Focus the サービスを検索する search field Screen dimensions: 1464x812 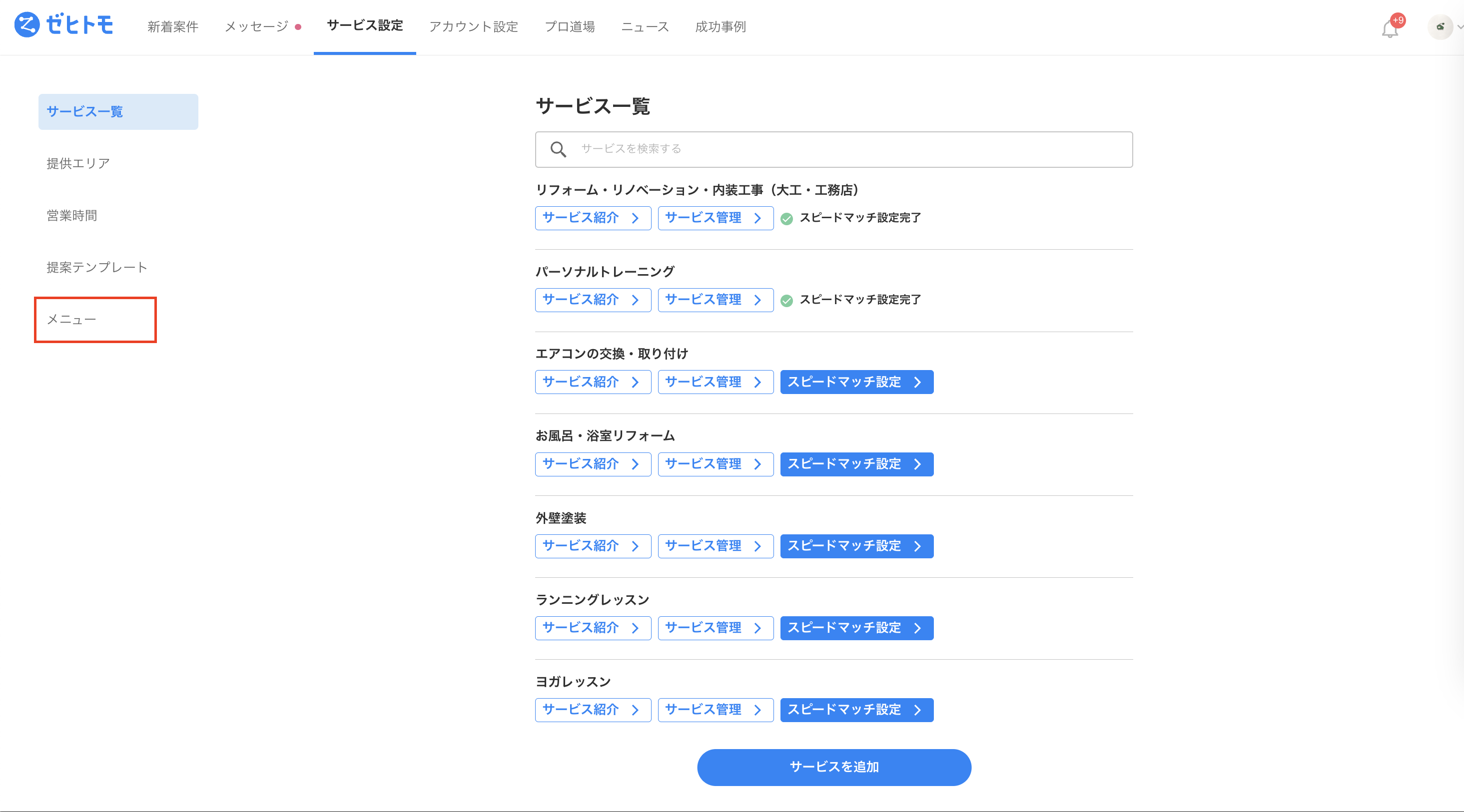tap(834, 149)
